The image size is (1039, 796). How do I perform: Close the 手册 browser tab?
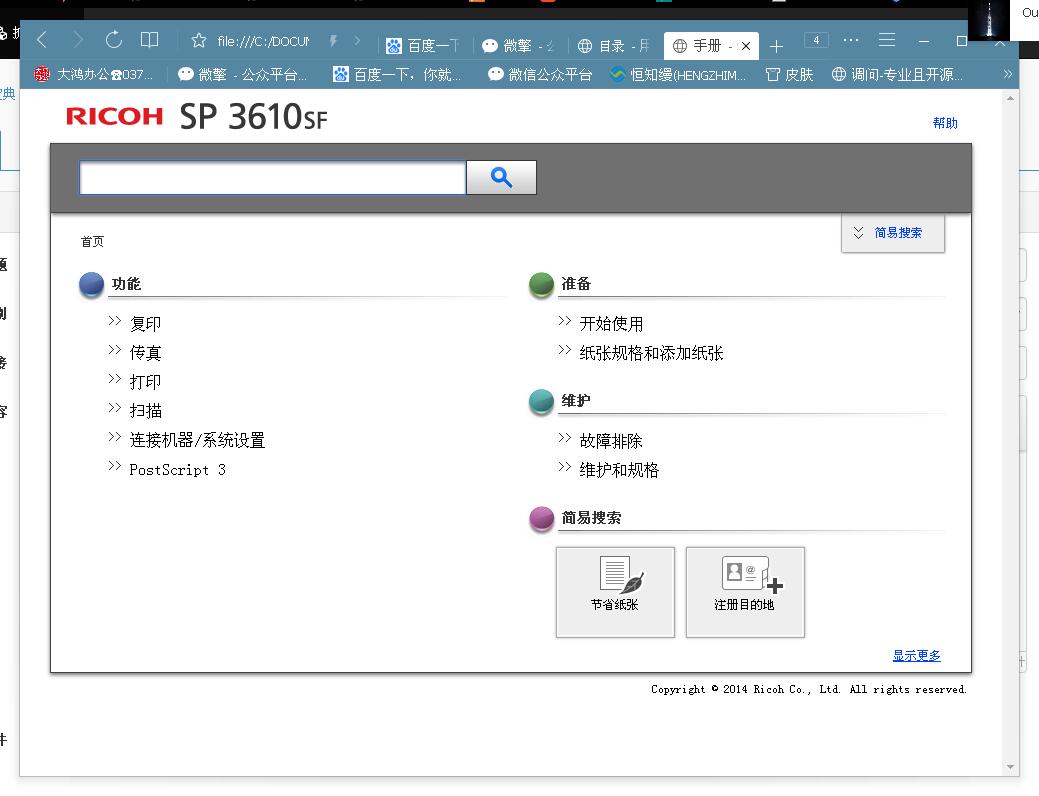[x=746, y=46]
